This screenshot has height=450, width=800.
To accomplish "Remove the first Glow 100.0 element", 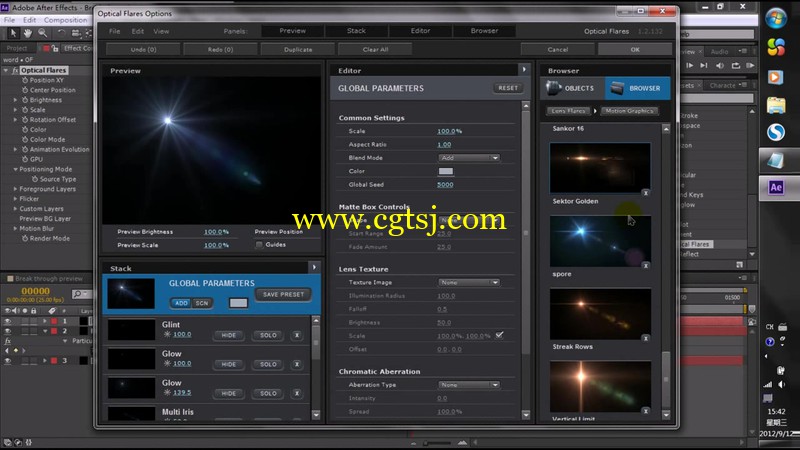I will [x=297, y=364].
